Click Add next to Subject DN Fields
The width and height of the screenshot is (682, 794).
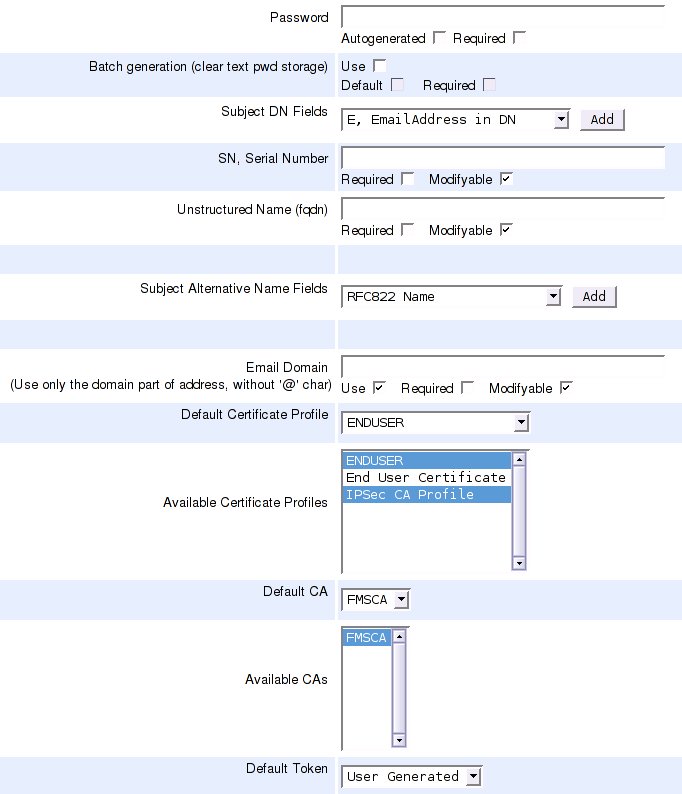coord(602,120)
